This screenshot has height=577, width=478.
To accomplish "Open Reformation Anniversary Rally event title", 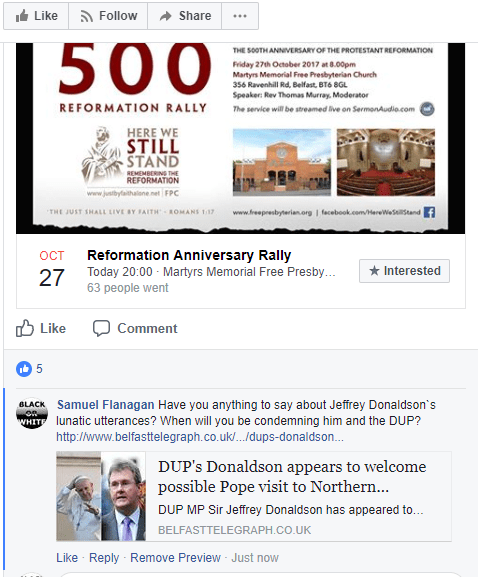I will click(189, 255).
